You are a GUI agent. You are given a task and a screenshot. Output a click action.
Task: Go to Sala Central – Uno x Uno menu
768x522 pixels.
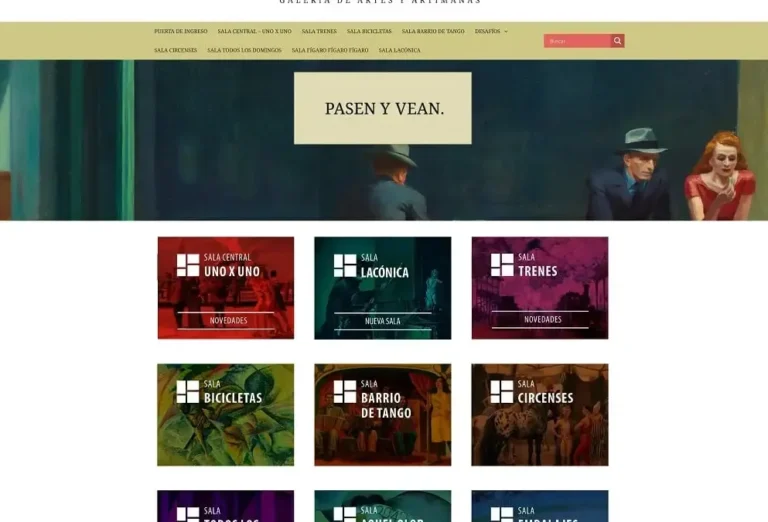tap(254, 31)
